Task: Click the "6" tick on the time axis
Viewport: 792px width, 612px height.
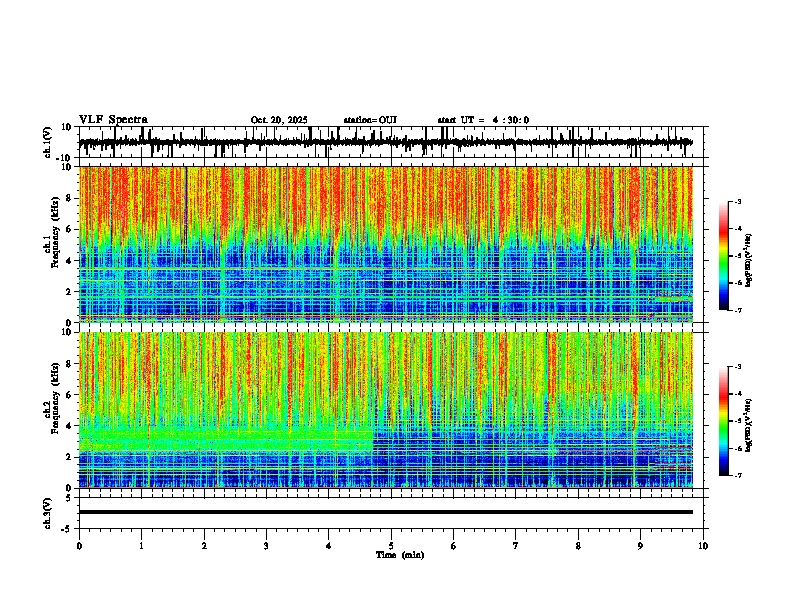Action: pyautogui.click(x=454, y=546)
